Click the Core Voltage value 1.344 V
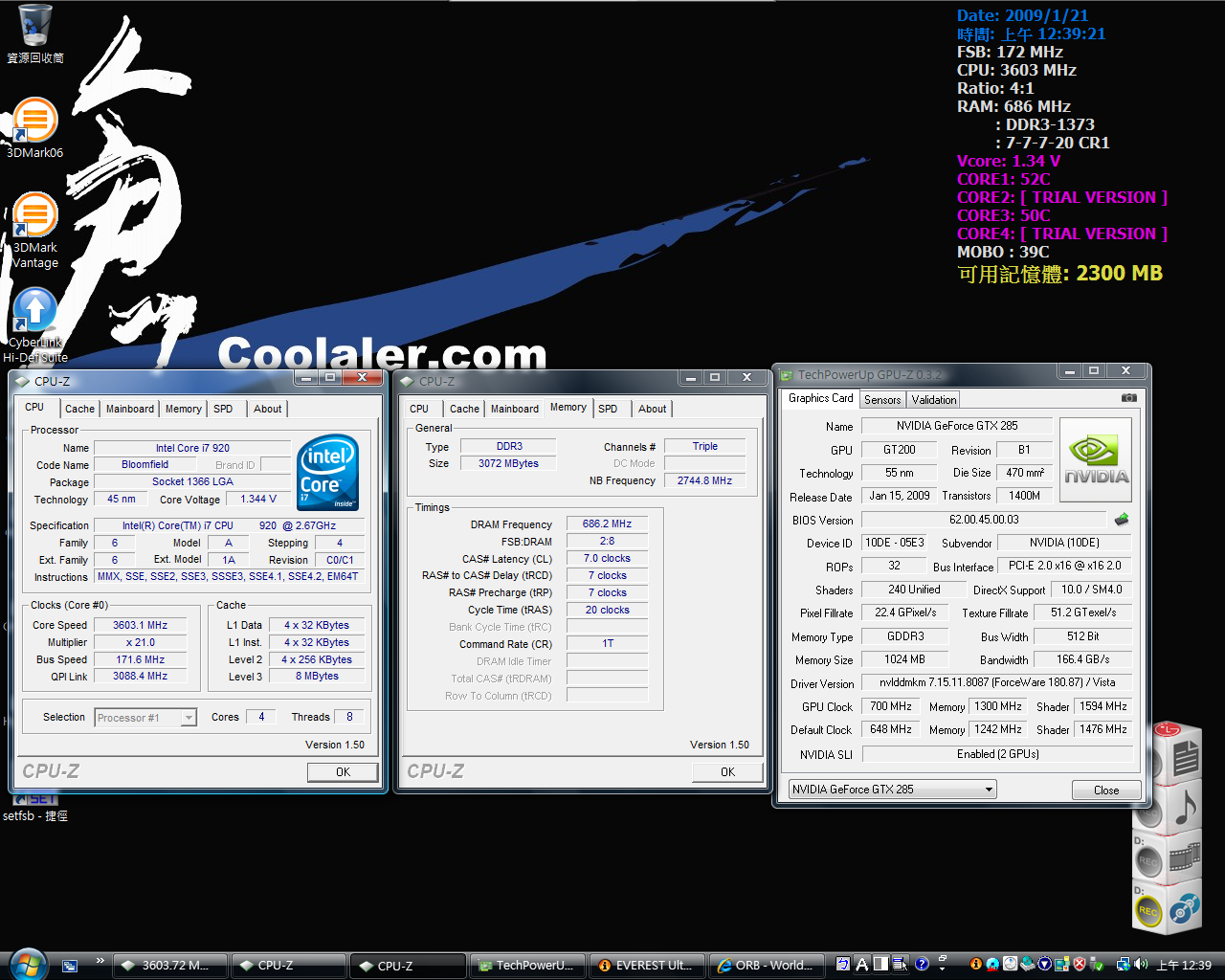The height and width of the screenshot is (980, 1225). click(x=258, y=500)
